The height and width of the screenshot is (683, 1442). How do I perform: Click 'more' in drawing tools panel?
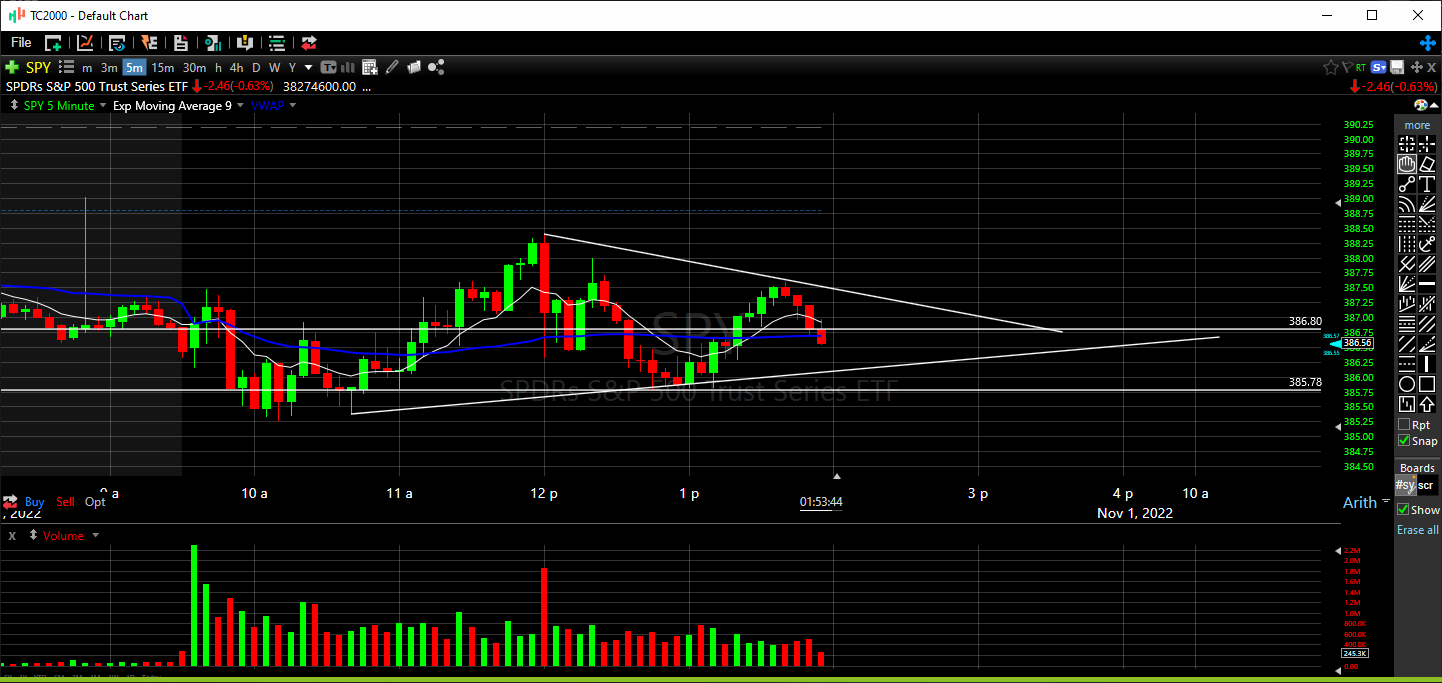coord(1417,125)
